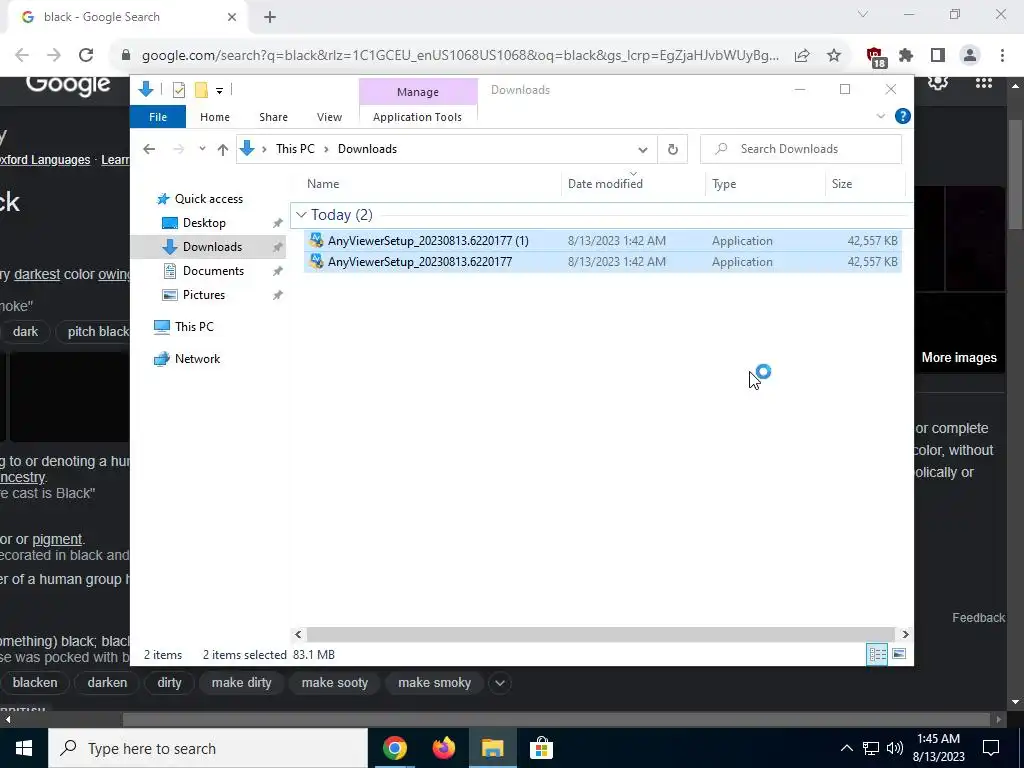Open Chrome extensions puzzle icon
The height and width of the screenshot is (768, 1024).
pos(906,56)
